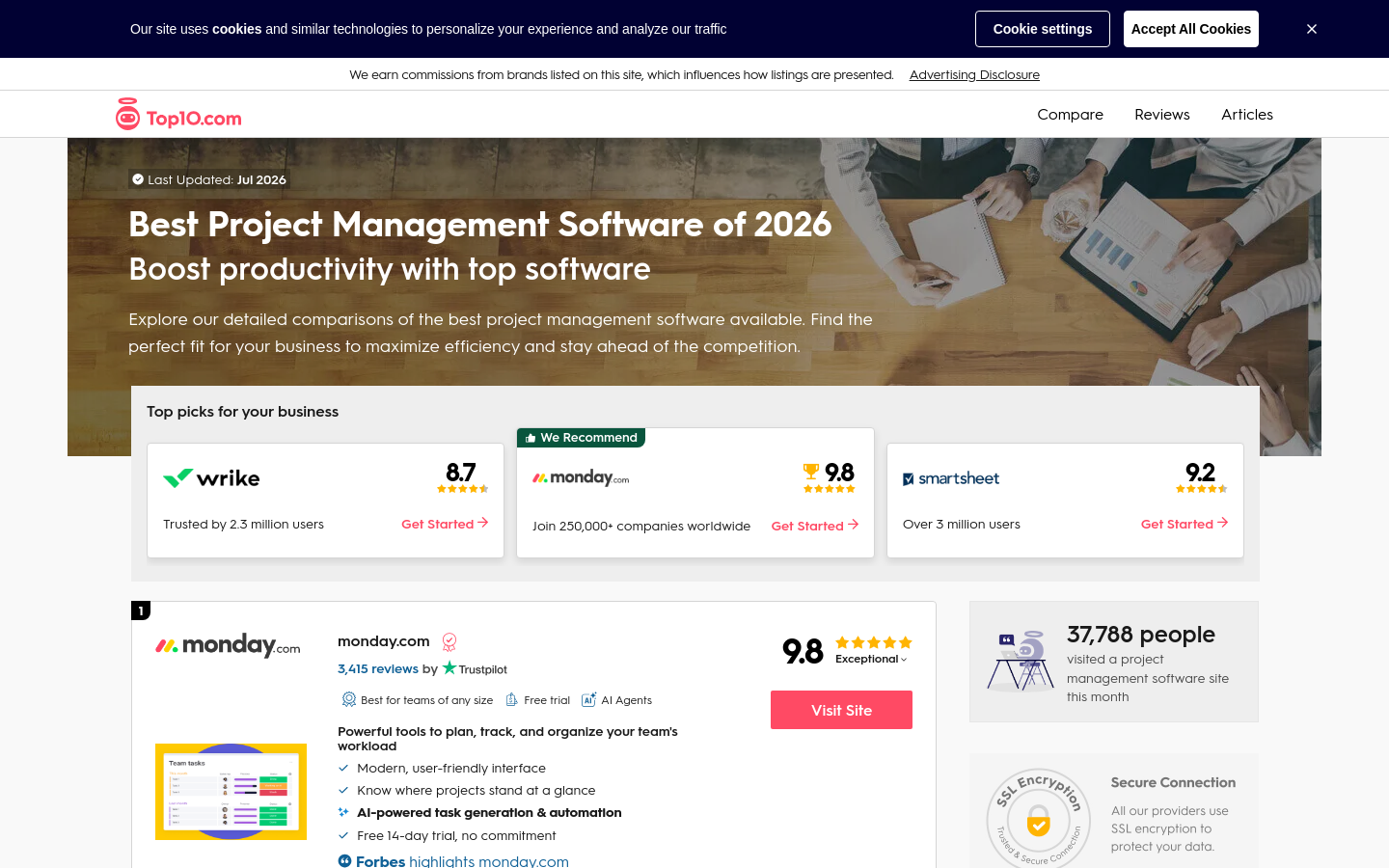Click Get Started on the Wrike card

(x=445, y=524)
